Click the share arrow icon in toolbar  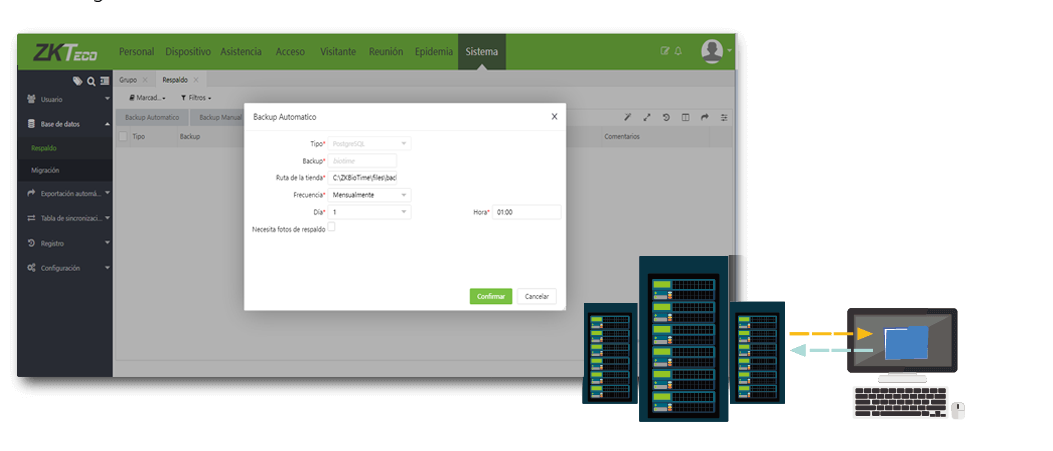pos(705,117)
